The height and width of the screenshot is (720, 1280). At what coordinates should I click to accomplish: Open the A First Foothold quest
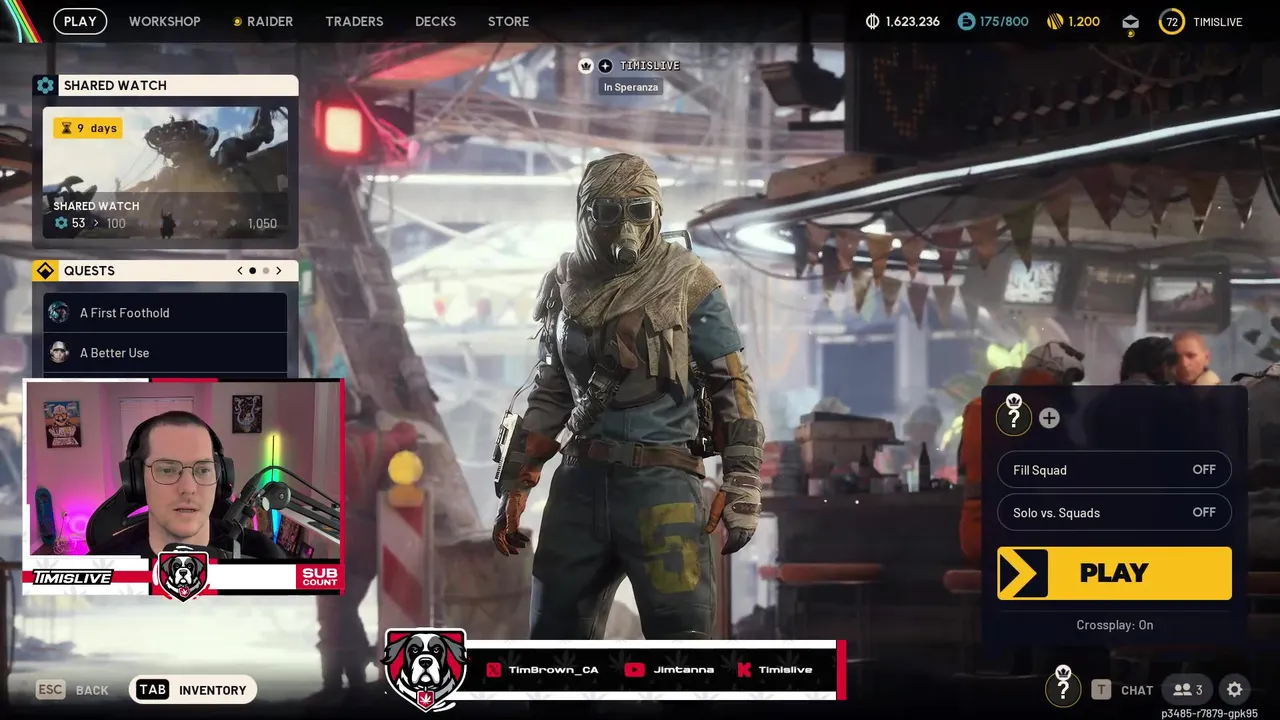tap(165, 312)
